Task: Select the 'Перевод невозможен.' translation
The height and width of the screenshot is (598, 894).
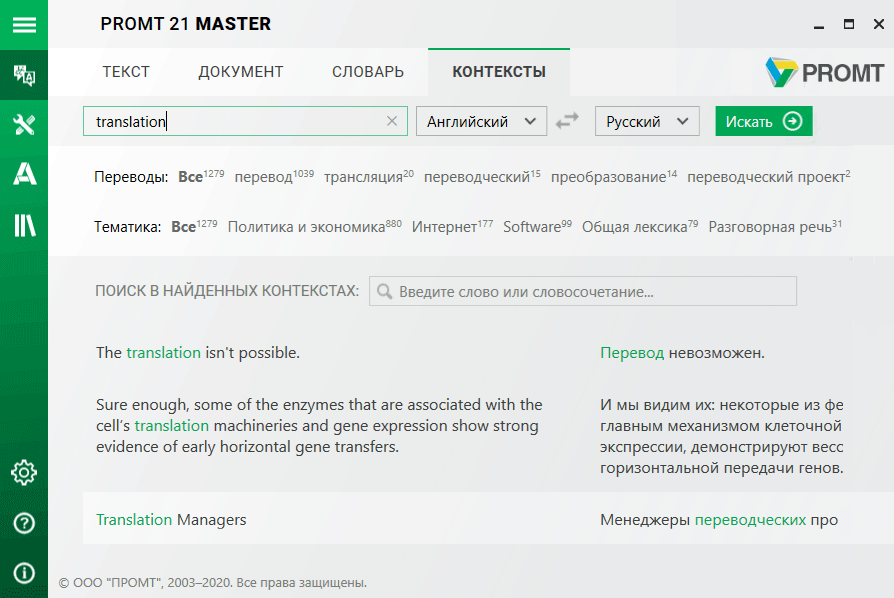Action: (x=682, y=353)
